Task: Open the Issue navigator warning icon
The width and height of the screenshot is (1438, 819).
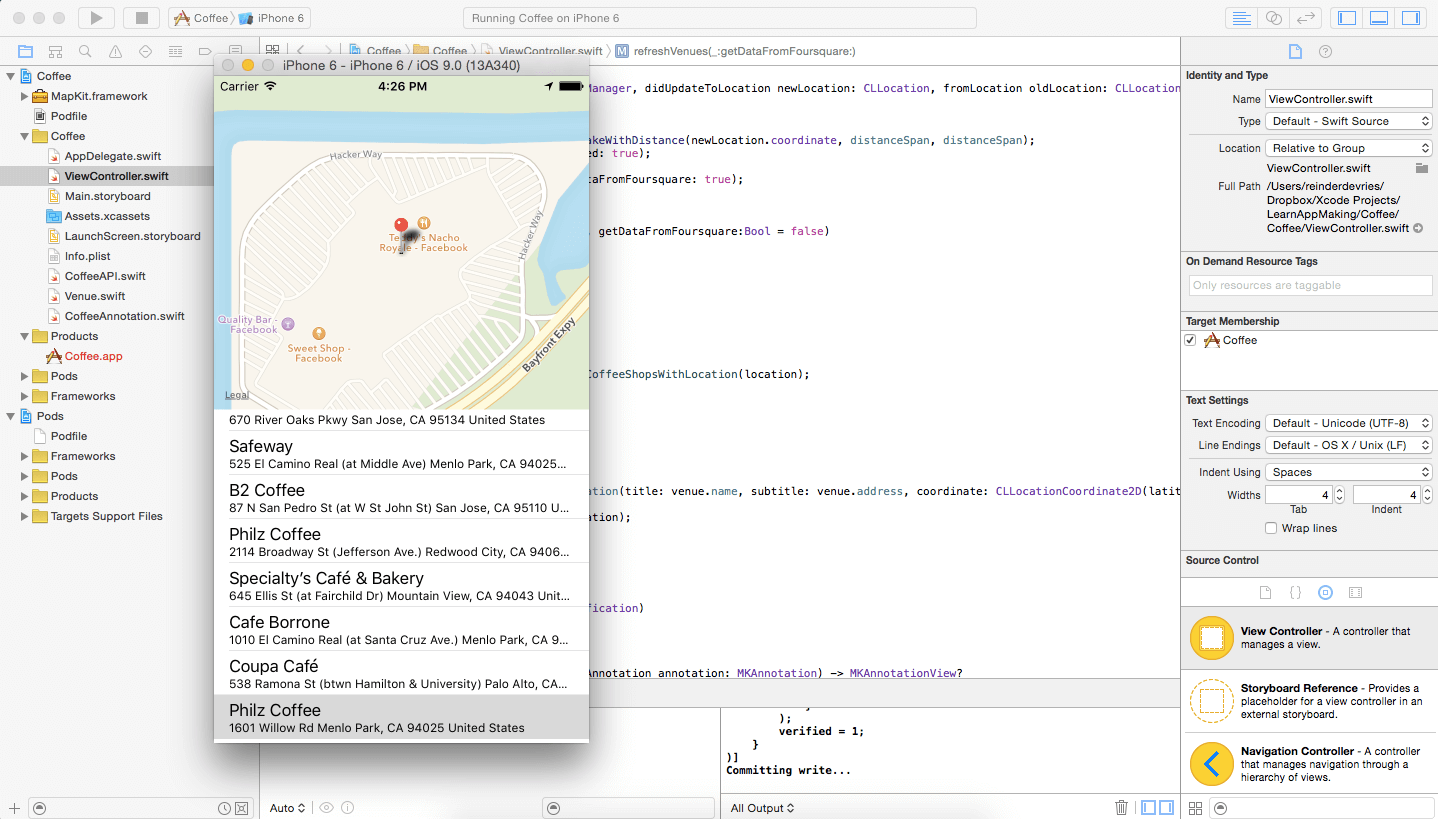Action: 115,51
